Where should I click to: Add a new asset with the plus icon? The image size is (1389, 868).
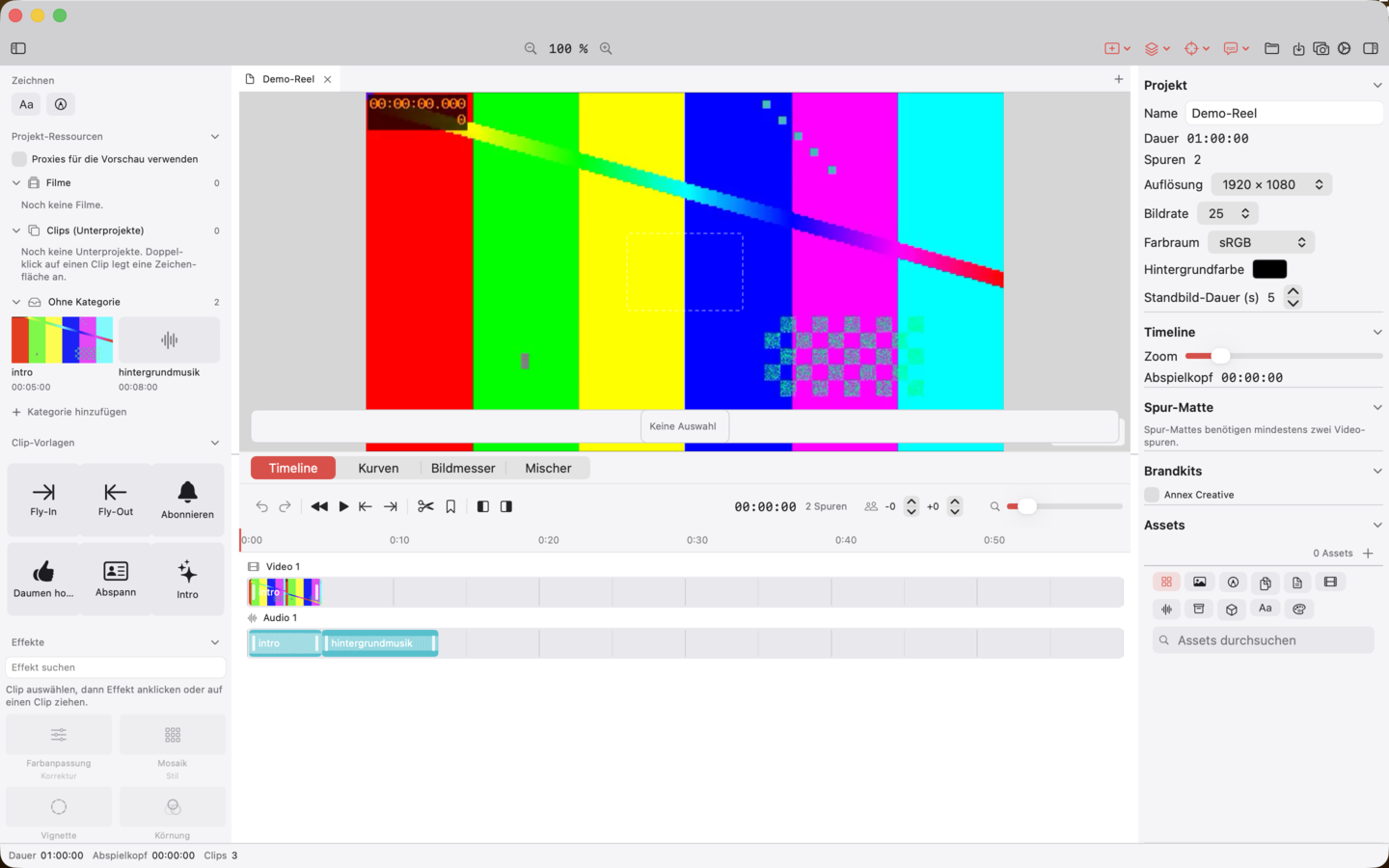pos(1368,553)
